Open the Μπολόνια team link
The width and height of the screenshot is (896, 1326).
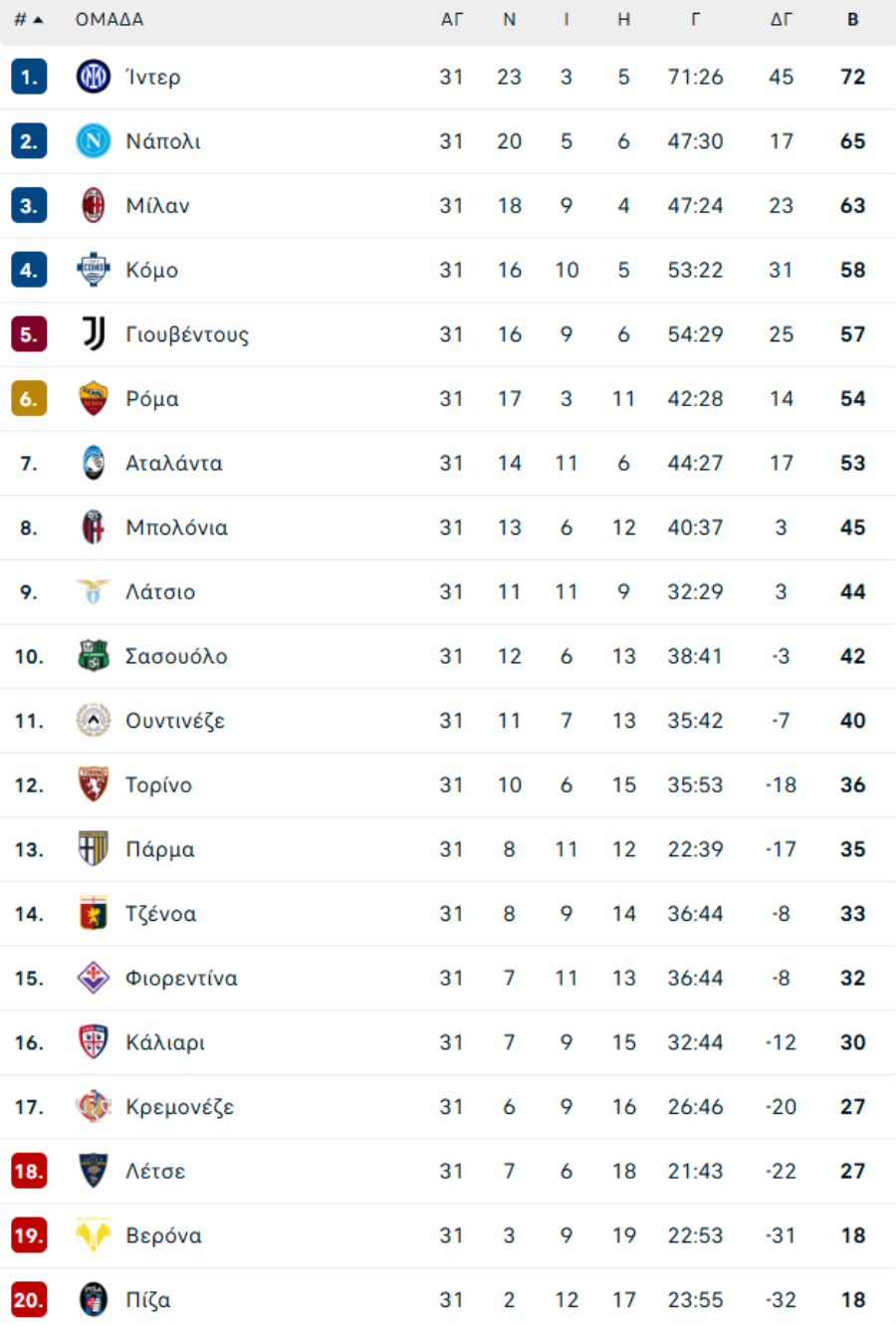(176, 528)
